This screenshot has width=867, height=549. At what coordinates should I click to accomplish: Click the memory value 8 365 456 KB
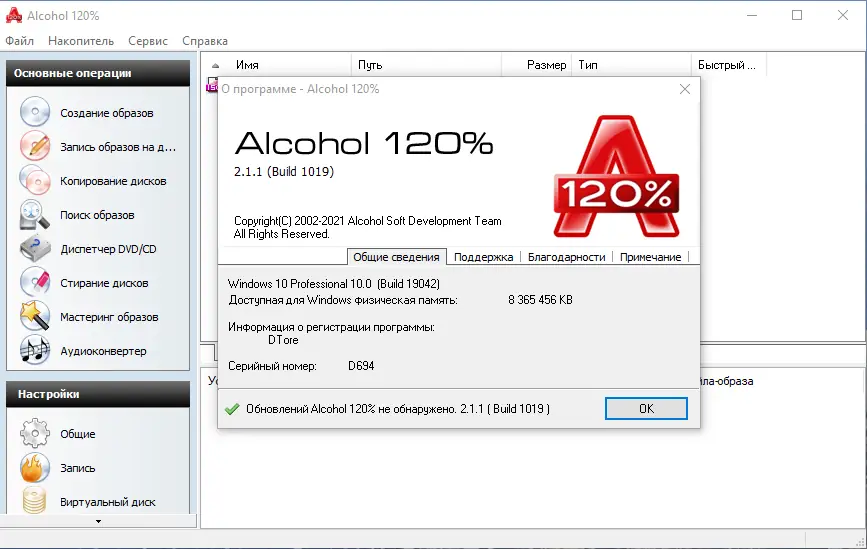click(540, 300)
